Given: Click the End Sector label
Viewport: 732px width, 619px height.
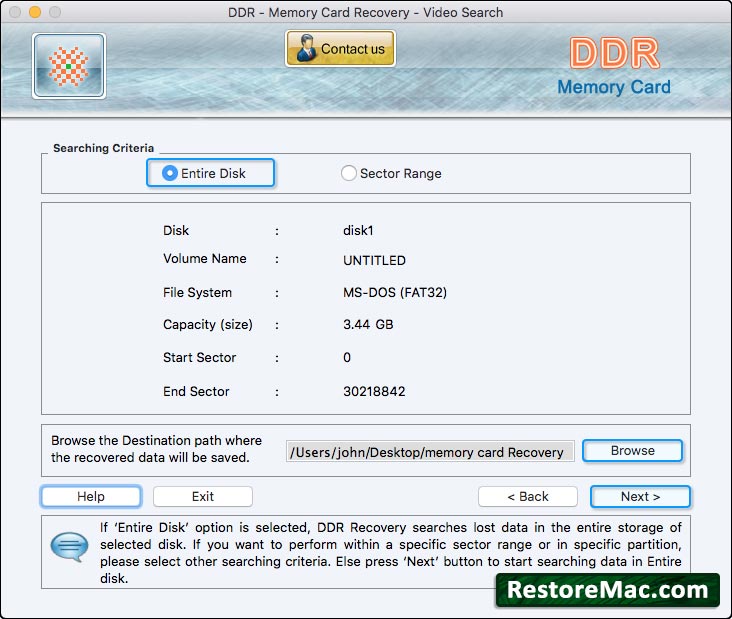Looking at the screenshot, I should tap(196, 391).
